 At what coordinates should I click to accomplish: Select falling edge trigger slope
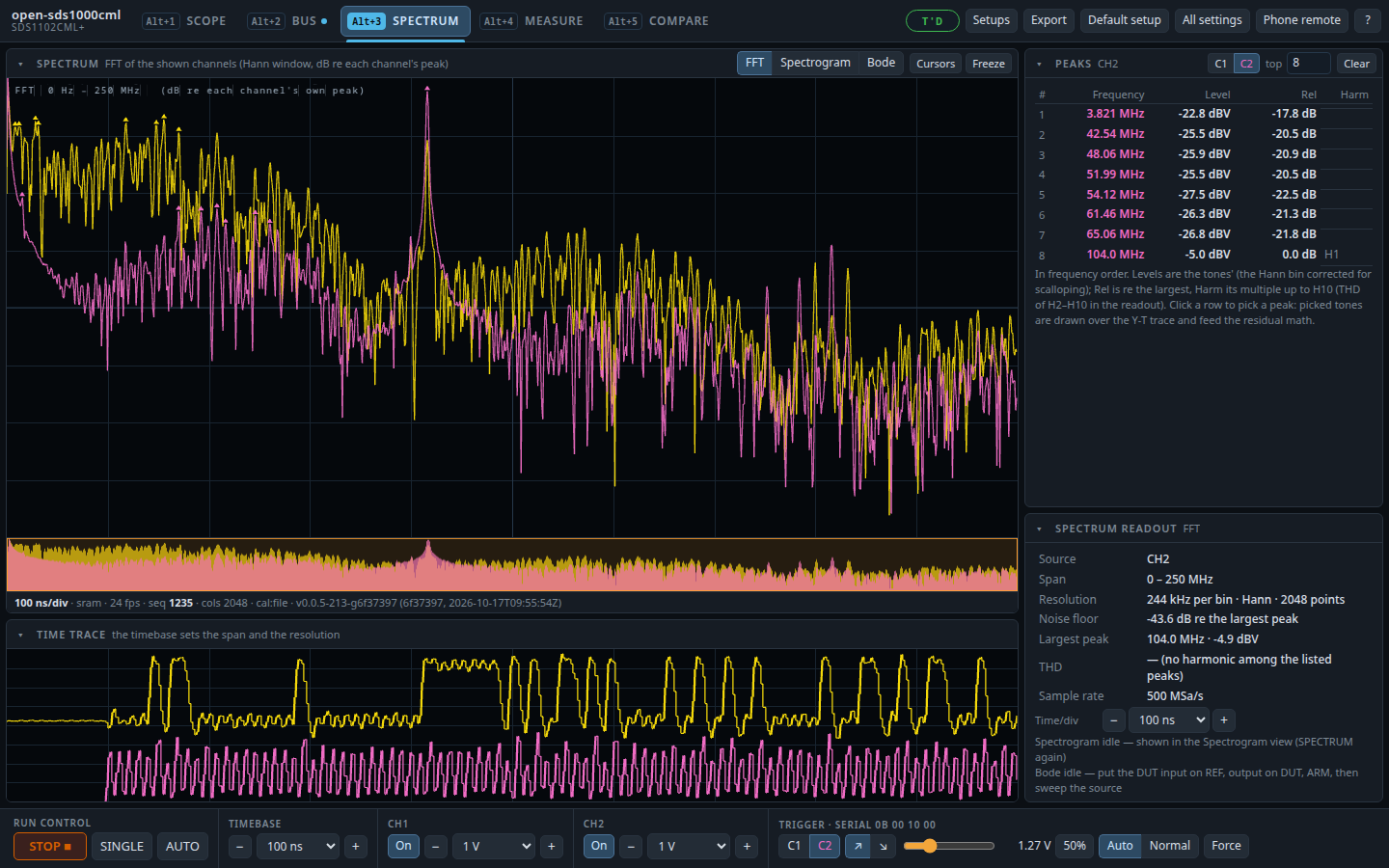pos(884,846)
